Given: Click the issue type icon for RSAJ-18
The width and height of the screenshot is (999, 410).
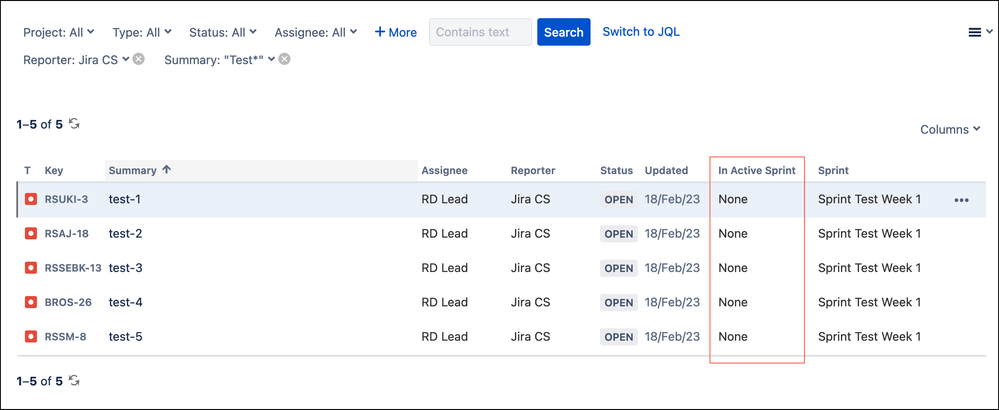Looking at the screenshot, I should pyautogui.click(x=31, y=234).
